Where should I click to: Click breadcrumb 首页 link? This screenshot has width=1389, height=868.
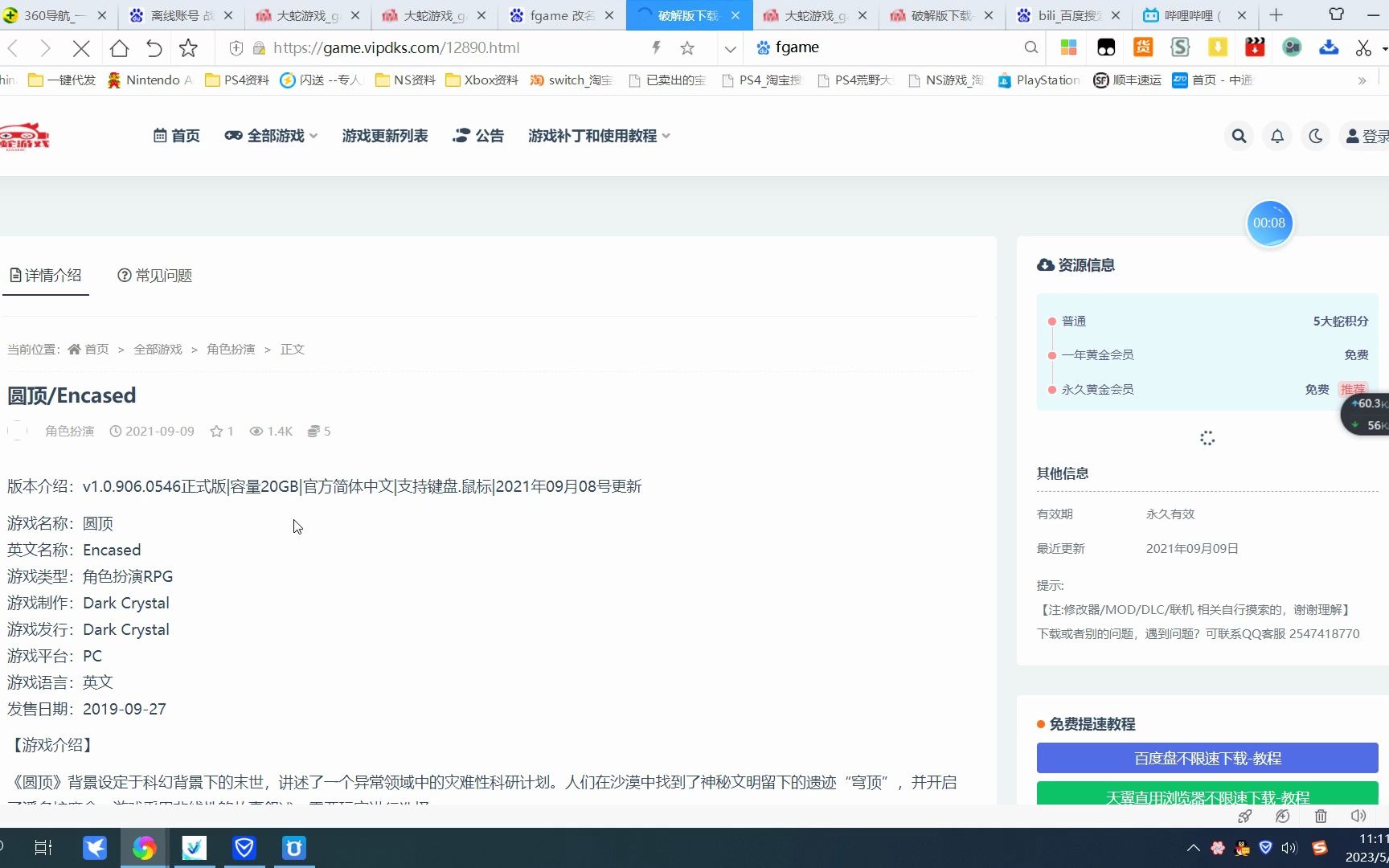pyautogui.click(x=88, y=350)
